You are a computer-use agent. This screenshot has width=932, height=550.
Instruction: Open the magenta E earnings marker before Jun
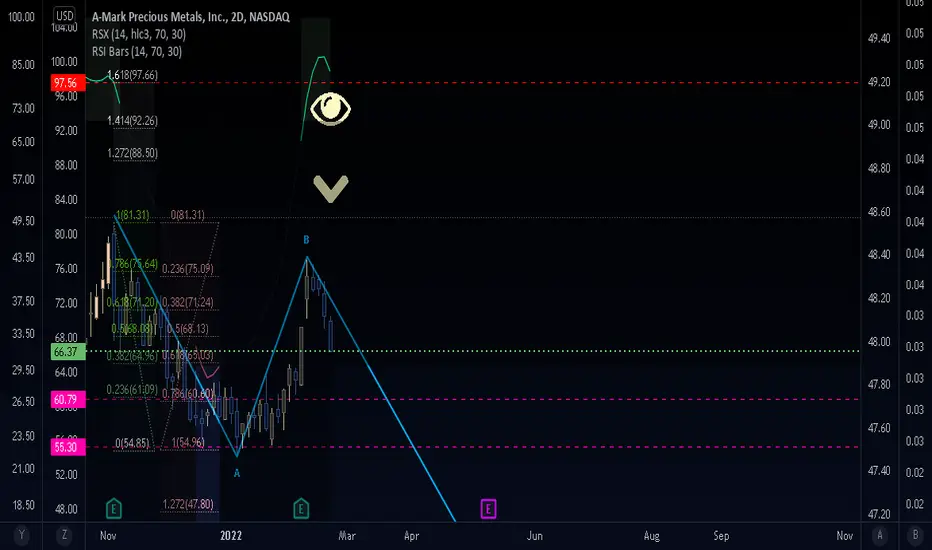click(x=488, y=509)
